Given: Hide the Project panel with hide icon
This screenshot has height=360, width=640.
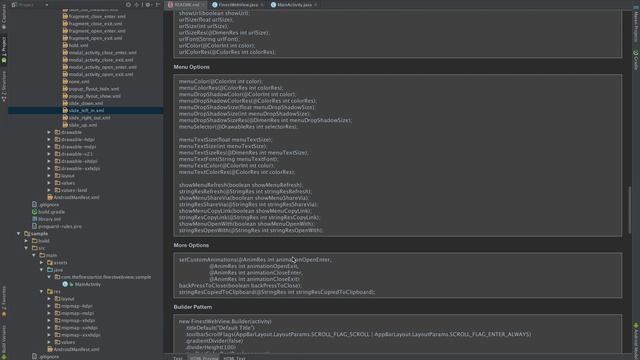Looking at the screenshot, I should [x=158, y=4].
